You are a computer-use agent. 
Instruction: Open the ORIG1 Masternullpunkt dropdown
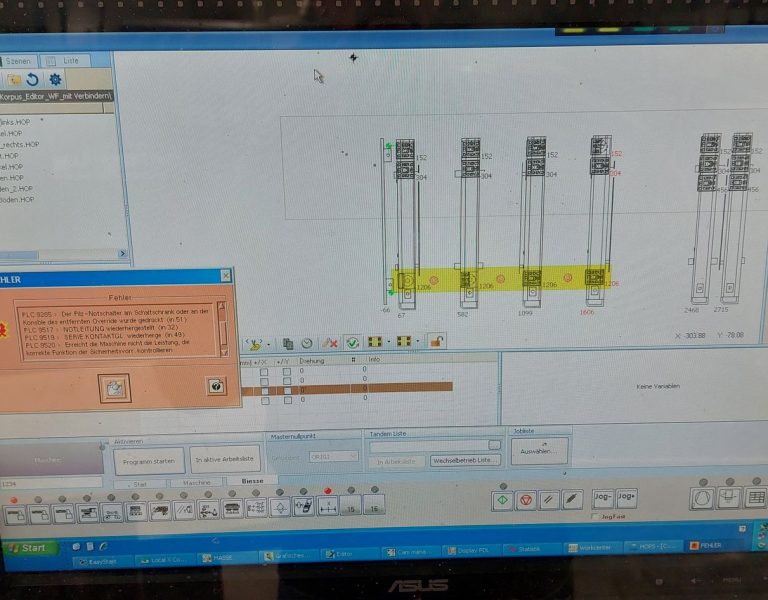(x=333, y=456)
